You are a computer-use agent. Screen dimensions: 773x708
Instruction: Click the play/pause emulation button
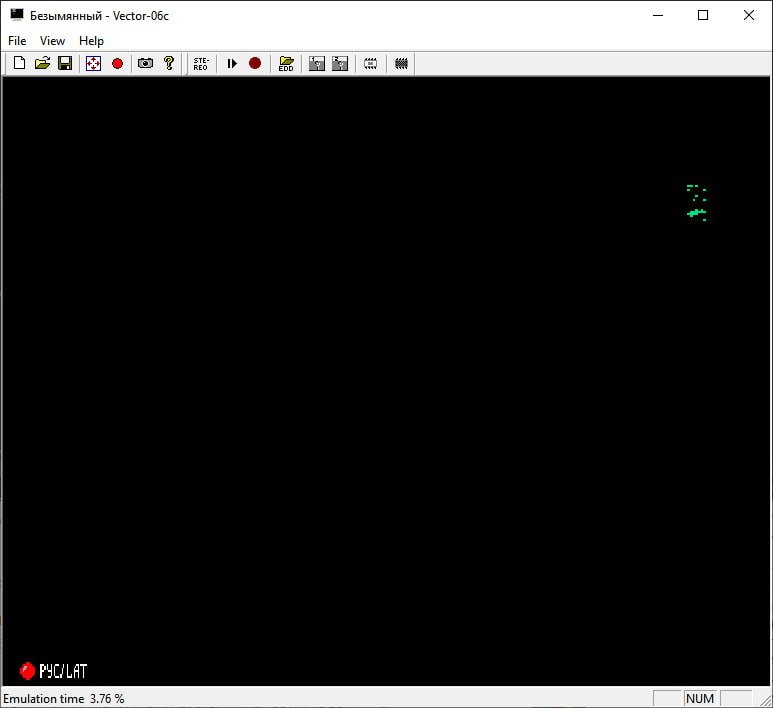tap(232, 63)
